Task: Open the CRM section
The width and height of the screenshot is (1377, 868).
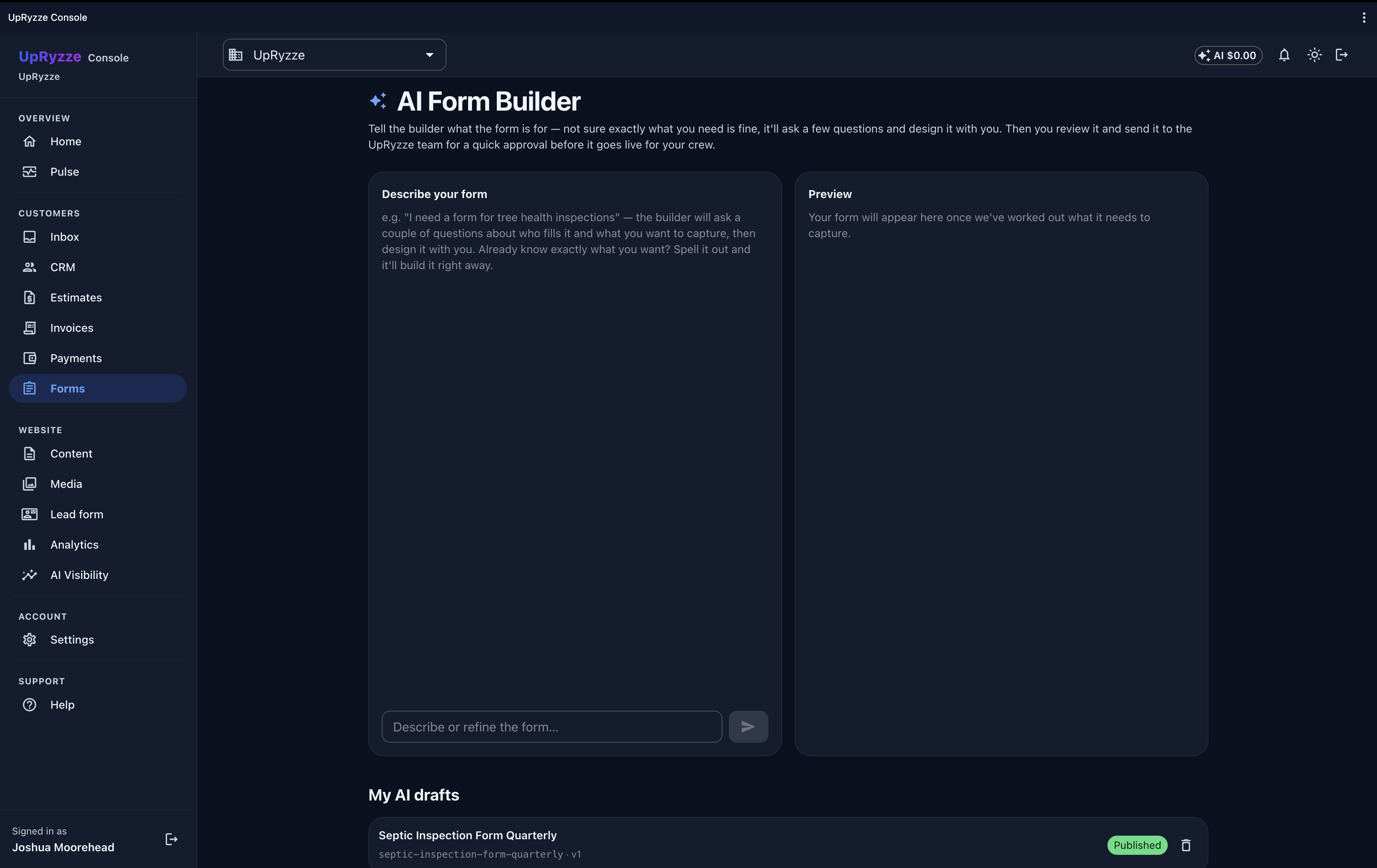Action: point(98,267)
